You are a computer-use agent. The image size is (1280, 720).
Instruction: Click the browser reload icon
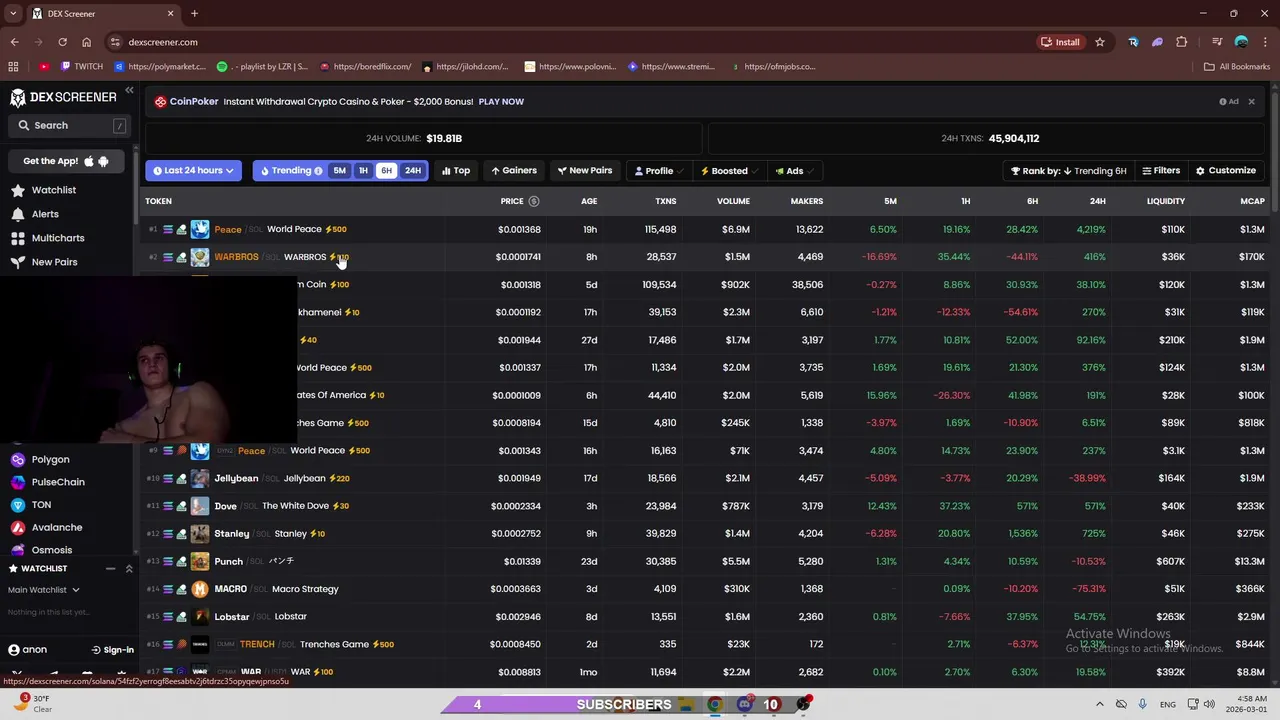62,42
